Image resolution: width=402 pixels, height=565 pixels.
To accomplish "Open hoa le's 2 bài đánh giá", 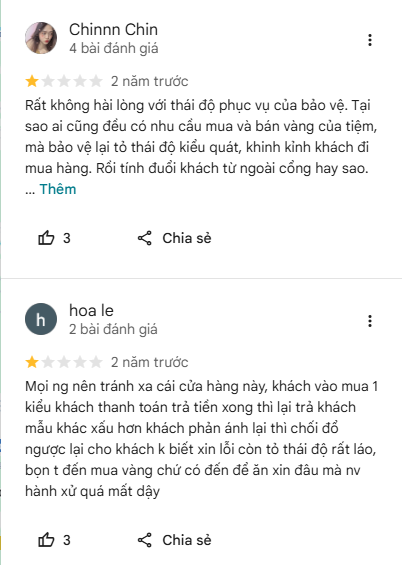I will (113, 329).
